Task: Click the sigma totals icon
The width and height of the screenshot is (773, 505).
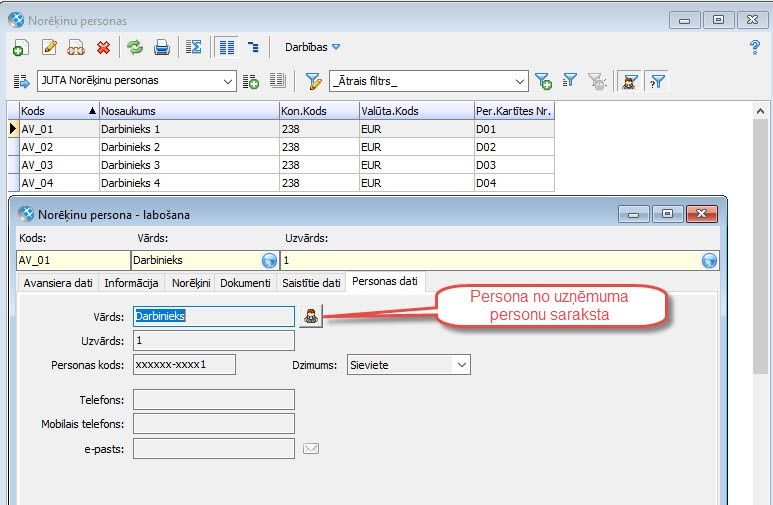Action: coord(193,47)
